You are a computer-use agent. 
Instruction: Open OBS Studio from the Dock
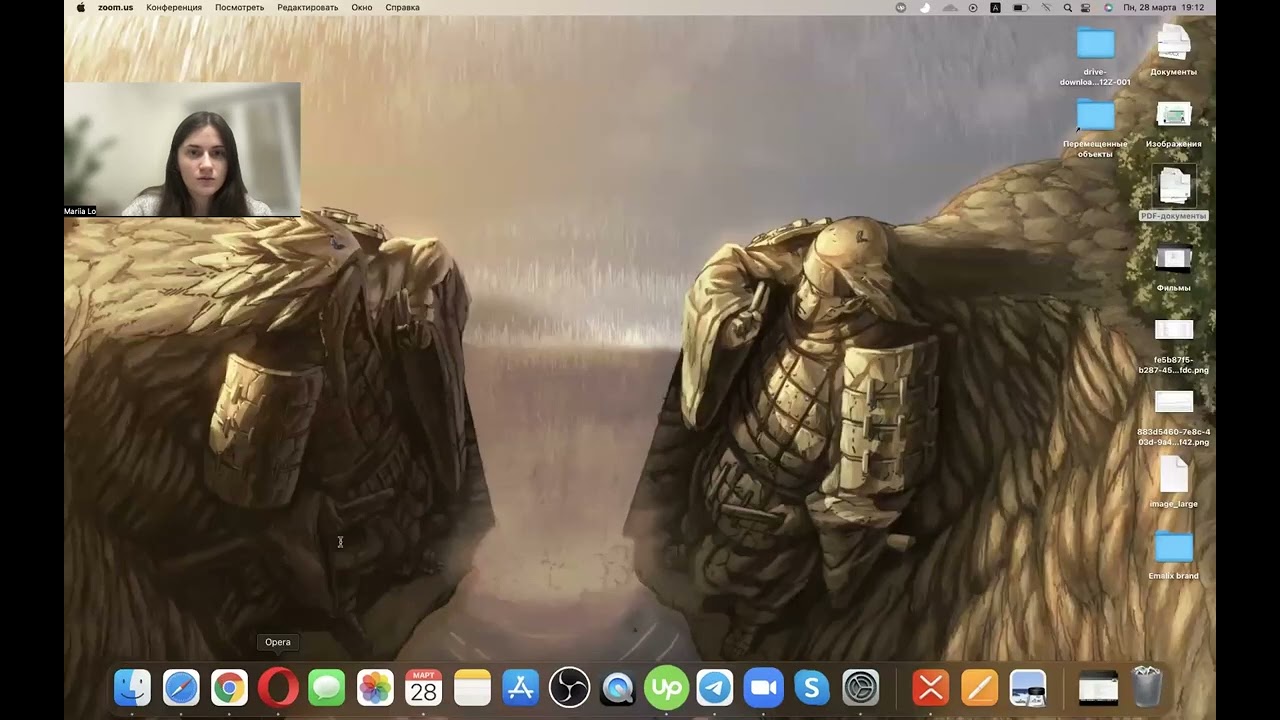click(569, 688)
